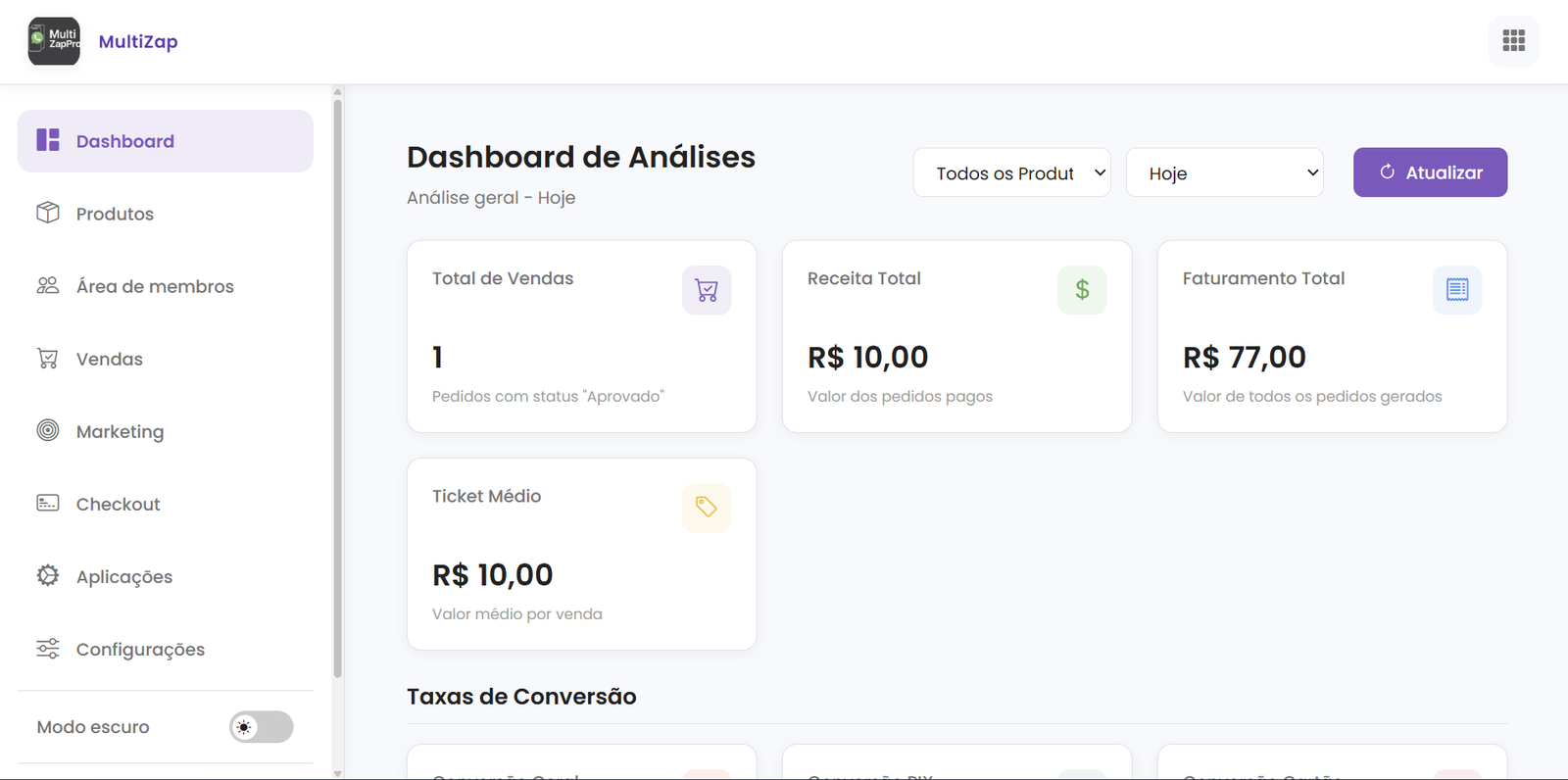Select the Configurações sliders icon
The width and height of the screenshot is (1568, 780).
click(x=47, y=649)
